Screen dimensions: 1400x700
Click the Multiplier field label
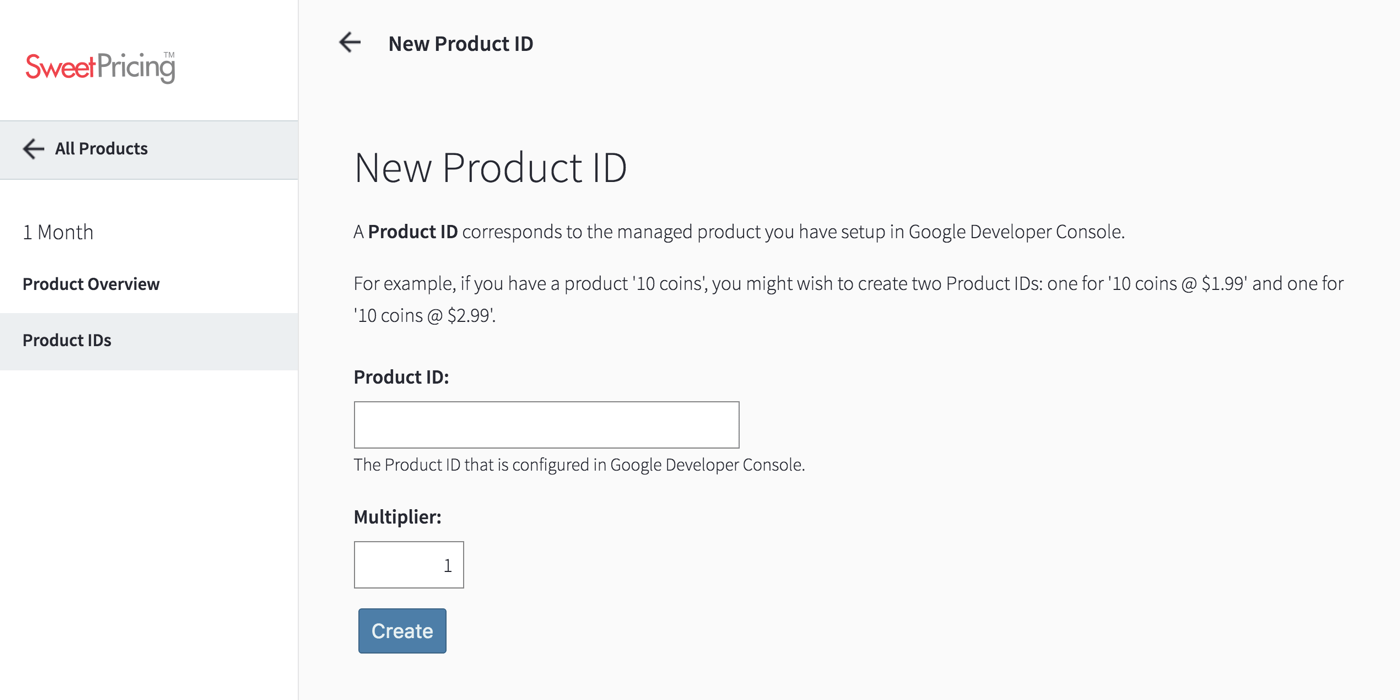pyautogui.click(x=397, y=517)
